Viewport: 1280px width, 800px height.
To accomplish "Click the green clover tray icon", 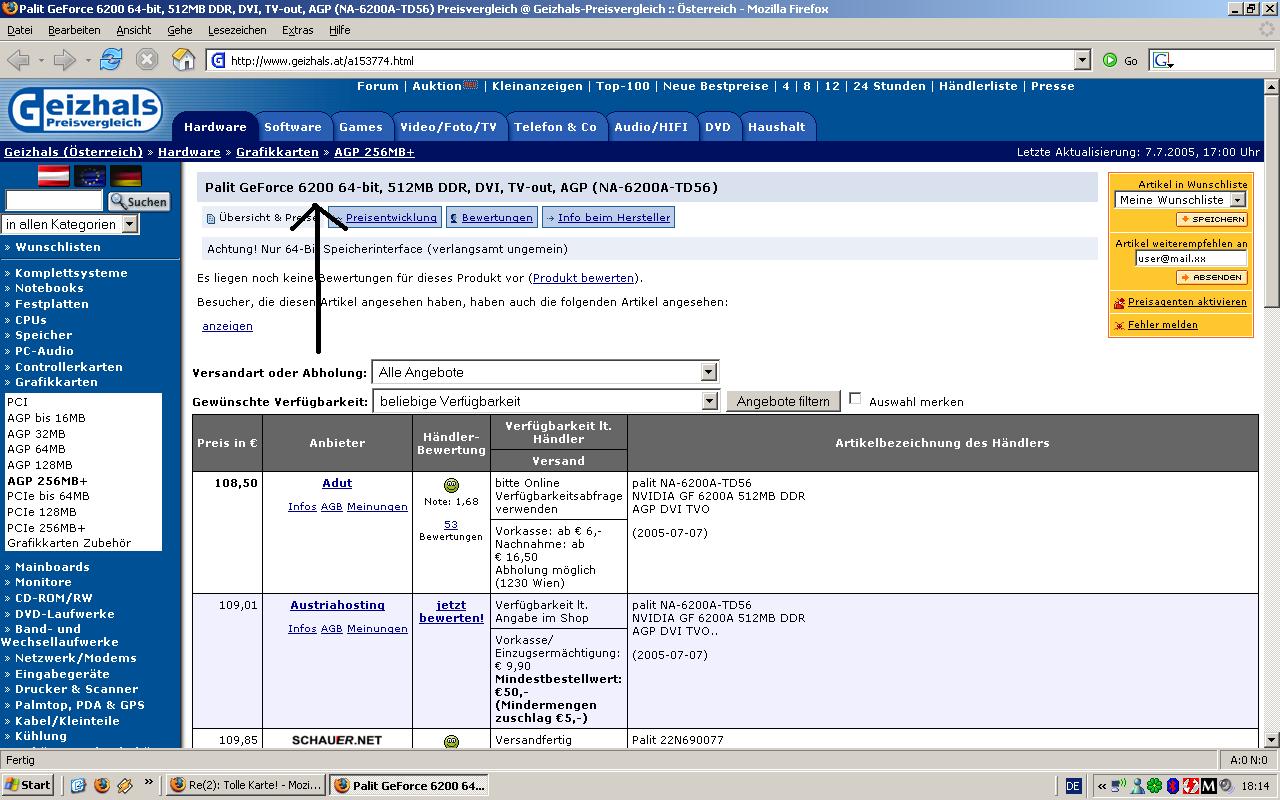I will (x=1155, y=786).
